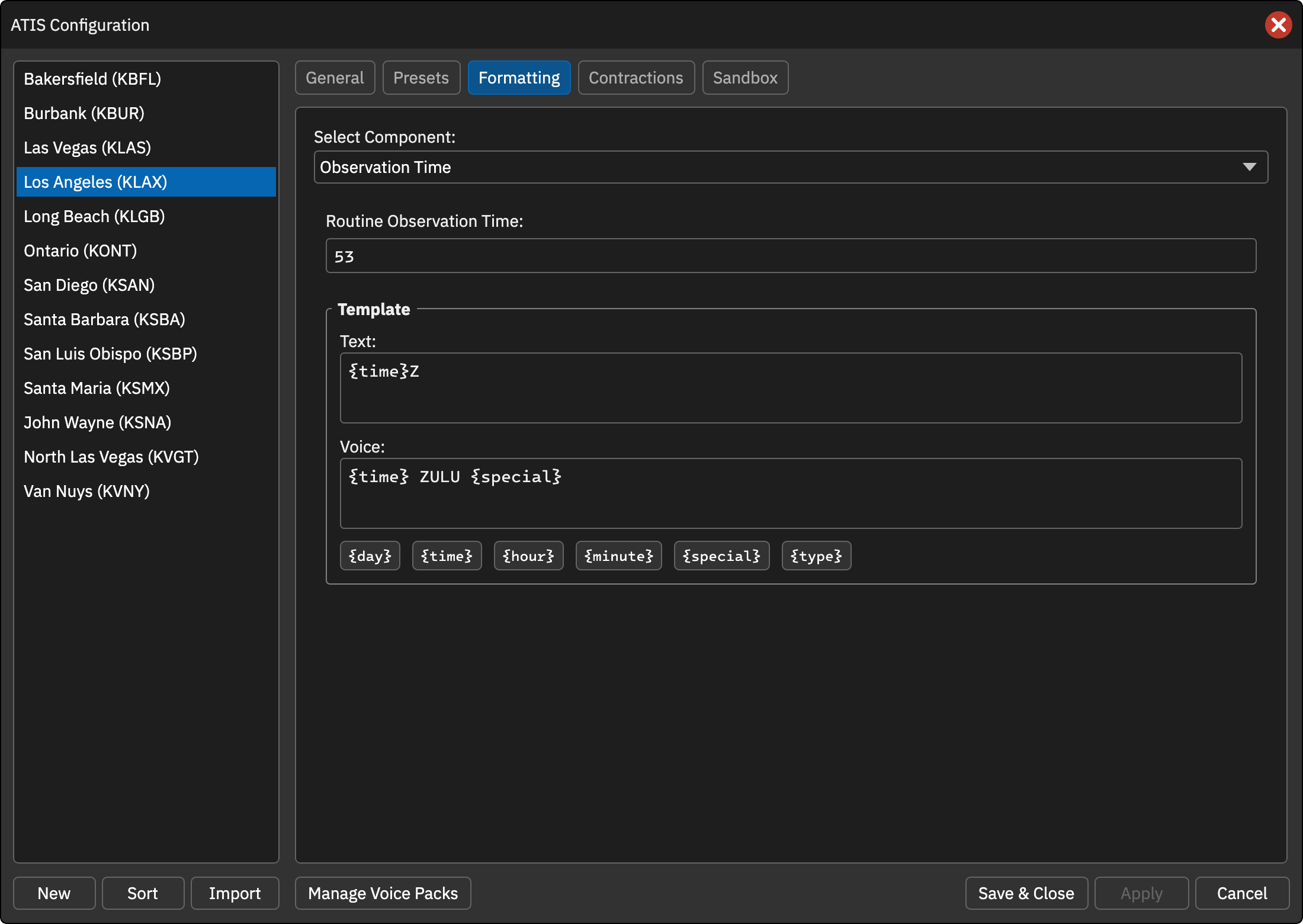The width and height of the screenshot is (1303, 924).
Task: Switch to the General tab
Action: [335, 78]
